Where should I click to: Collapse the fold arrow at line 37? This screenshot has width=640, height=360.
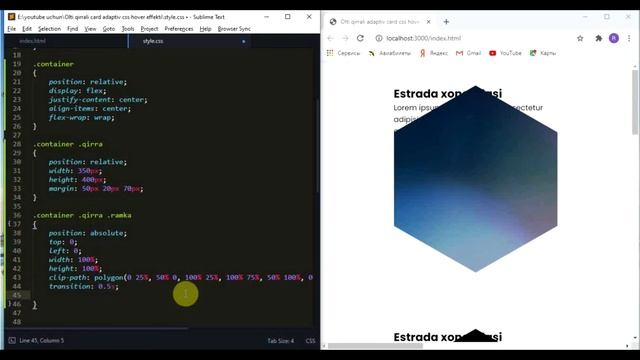coord(9,224)
